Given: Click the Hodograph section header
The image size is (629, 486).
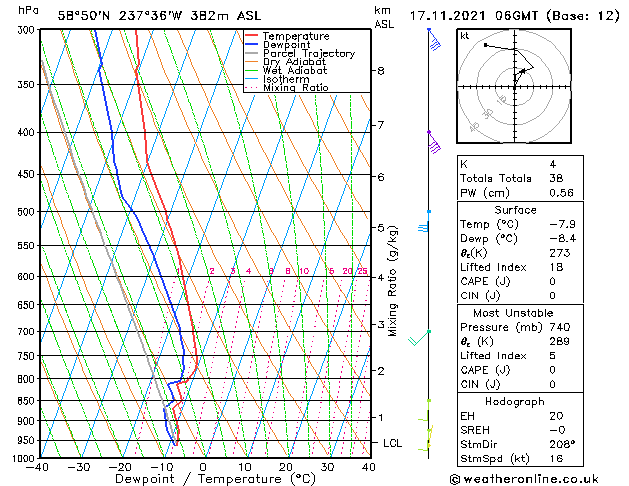Looking at the screenshot, I should click(515, 401).
